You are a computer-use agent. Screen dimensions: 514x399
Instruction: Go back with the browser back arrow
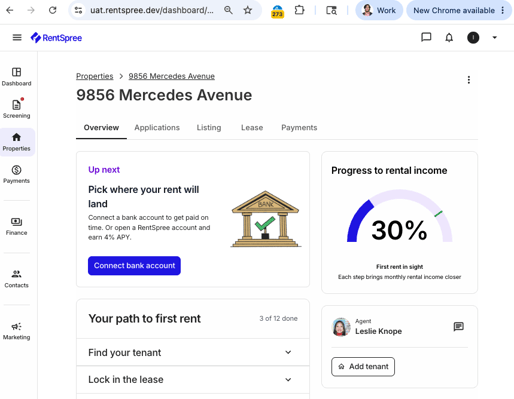10,10
